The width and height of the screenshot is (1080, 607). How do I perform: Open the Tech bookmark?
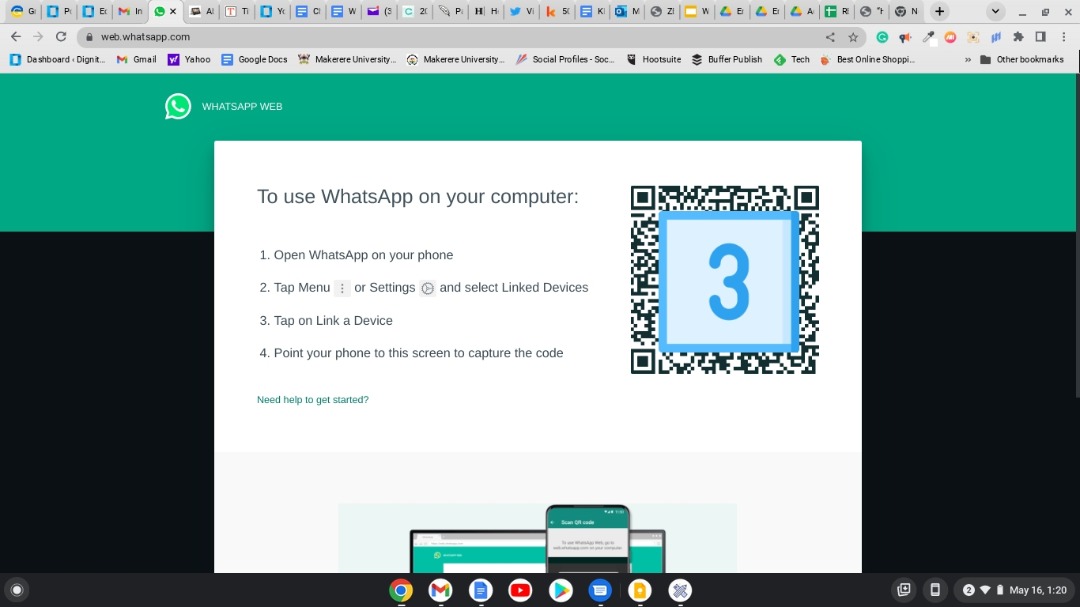791,59
